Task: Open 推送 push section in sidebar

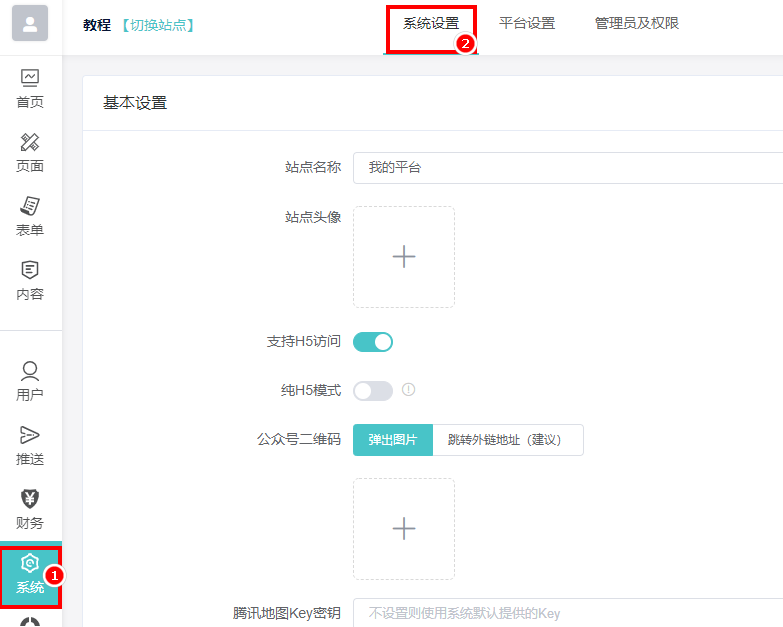Action: [x=30, y=445]
